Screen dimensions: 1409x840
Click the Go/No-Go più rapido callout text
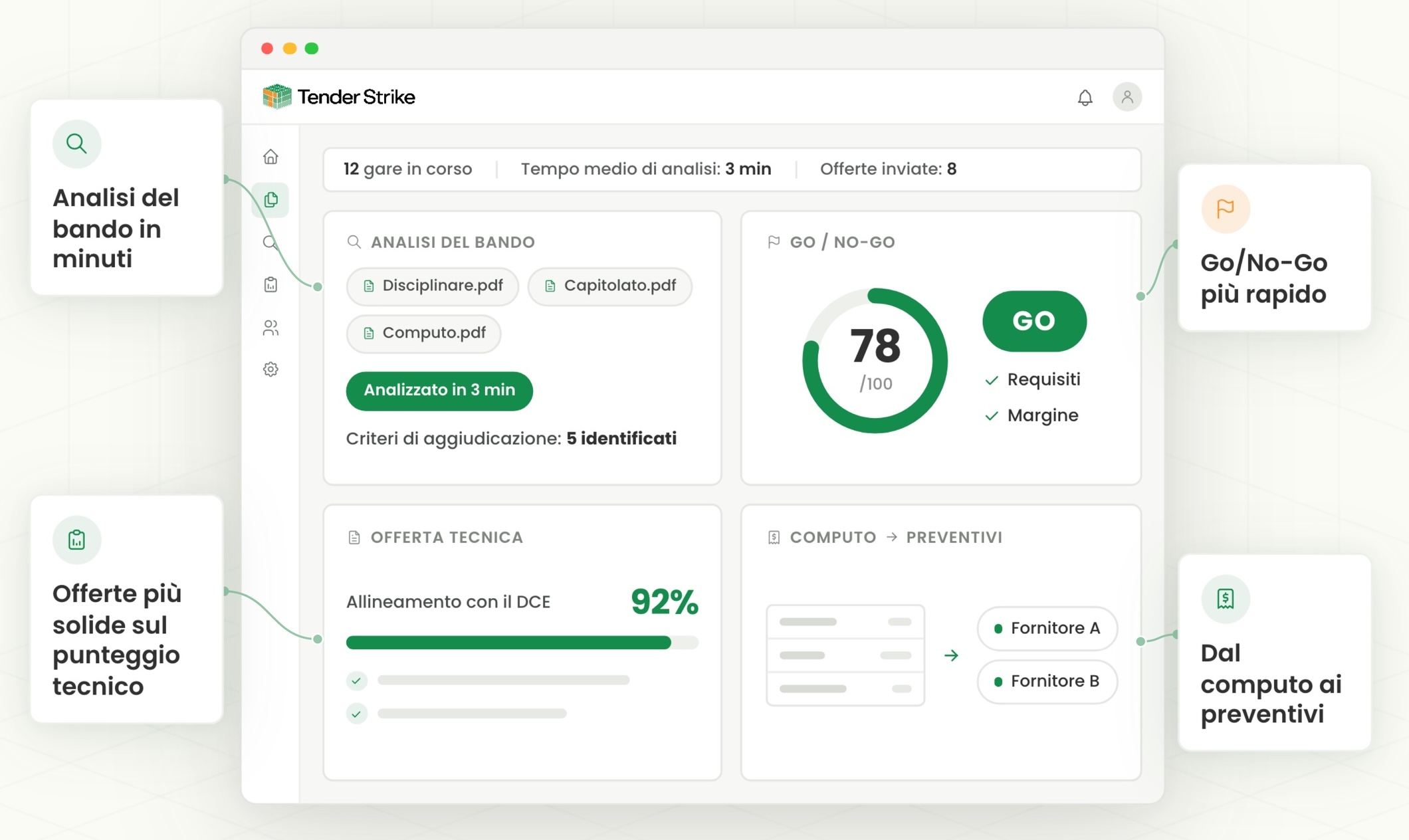coord(1264,278)
